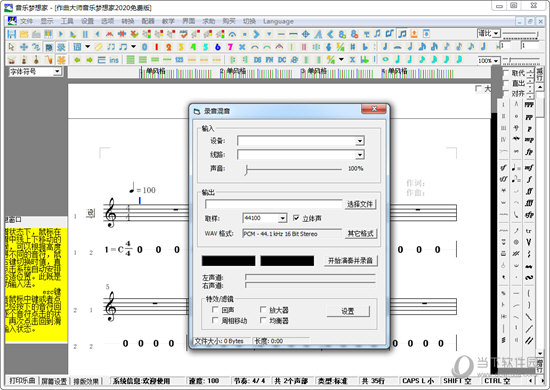Image resolution: width=550 pixels, height=390 pixels.
Task: Toggle the 取代 checkbox in right panel
Action: [505, 73]
